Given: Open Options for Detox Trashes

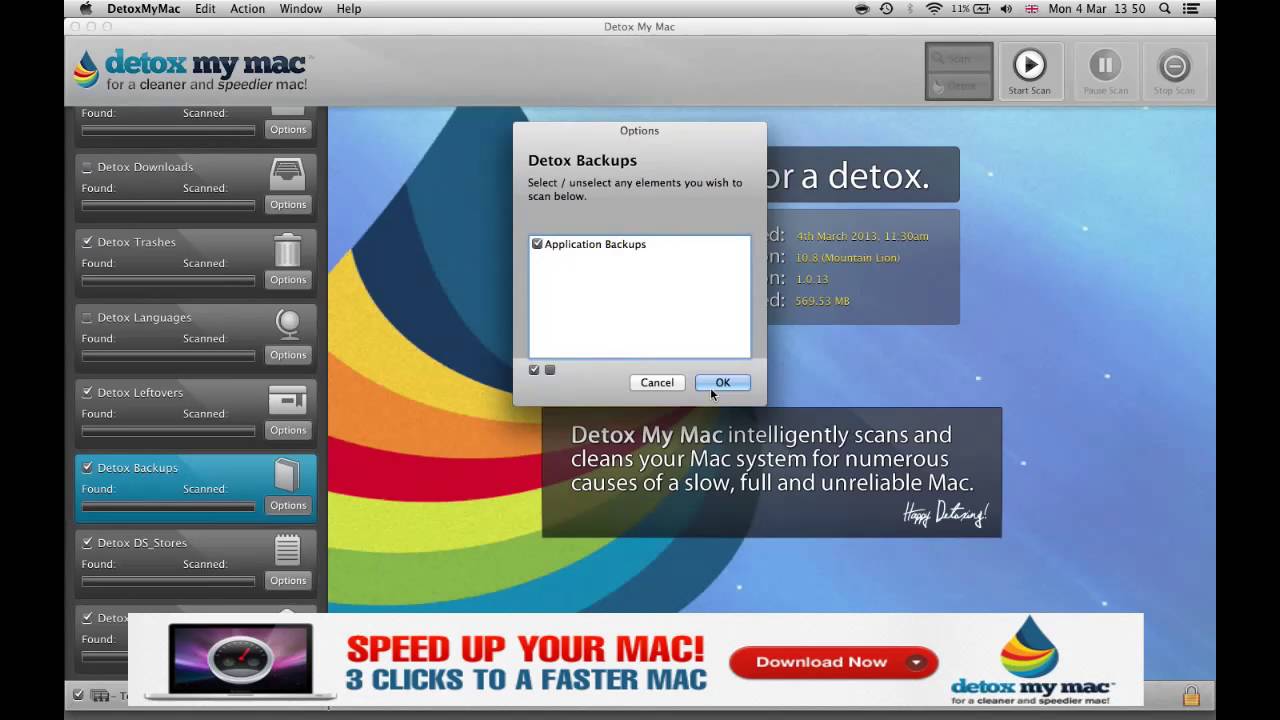Looking at the screenshot, I should [288, 280].
